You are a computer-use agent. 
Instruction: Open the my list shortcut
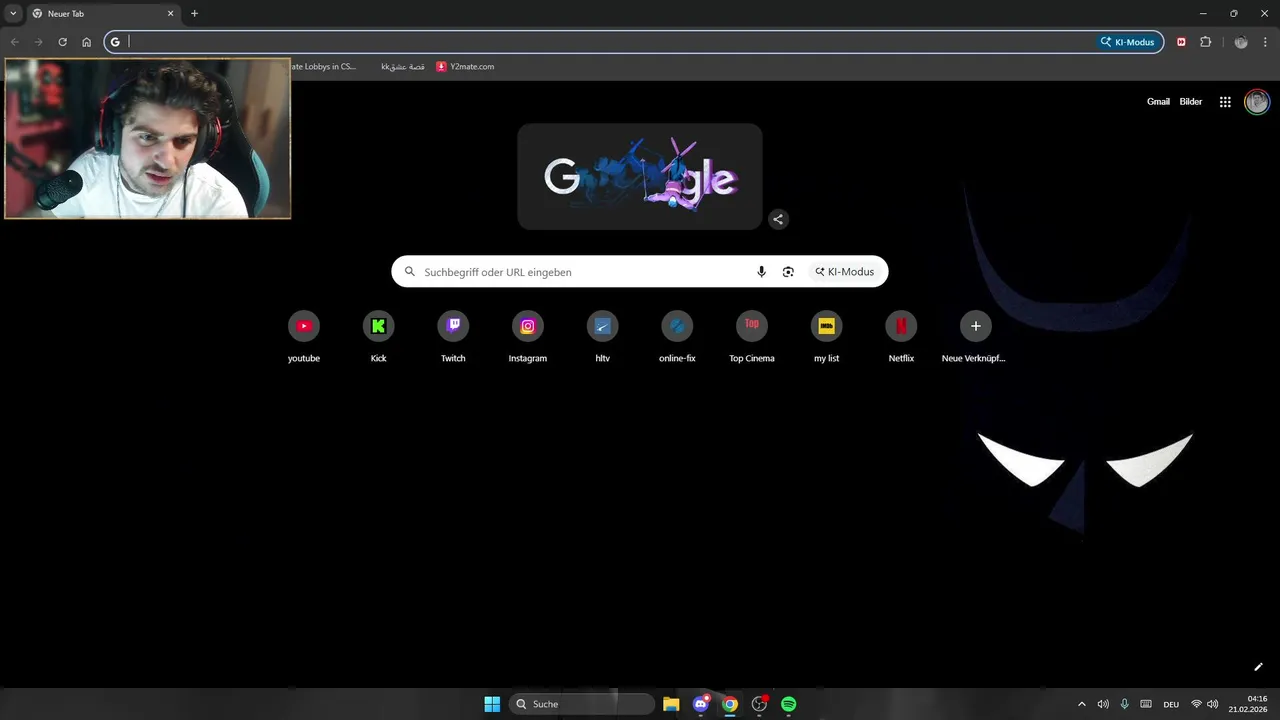(826, 337)
